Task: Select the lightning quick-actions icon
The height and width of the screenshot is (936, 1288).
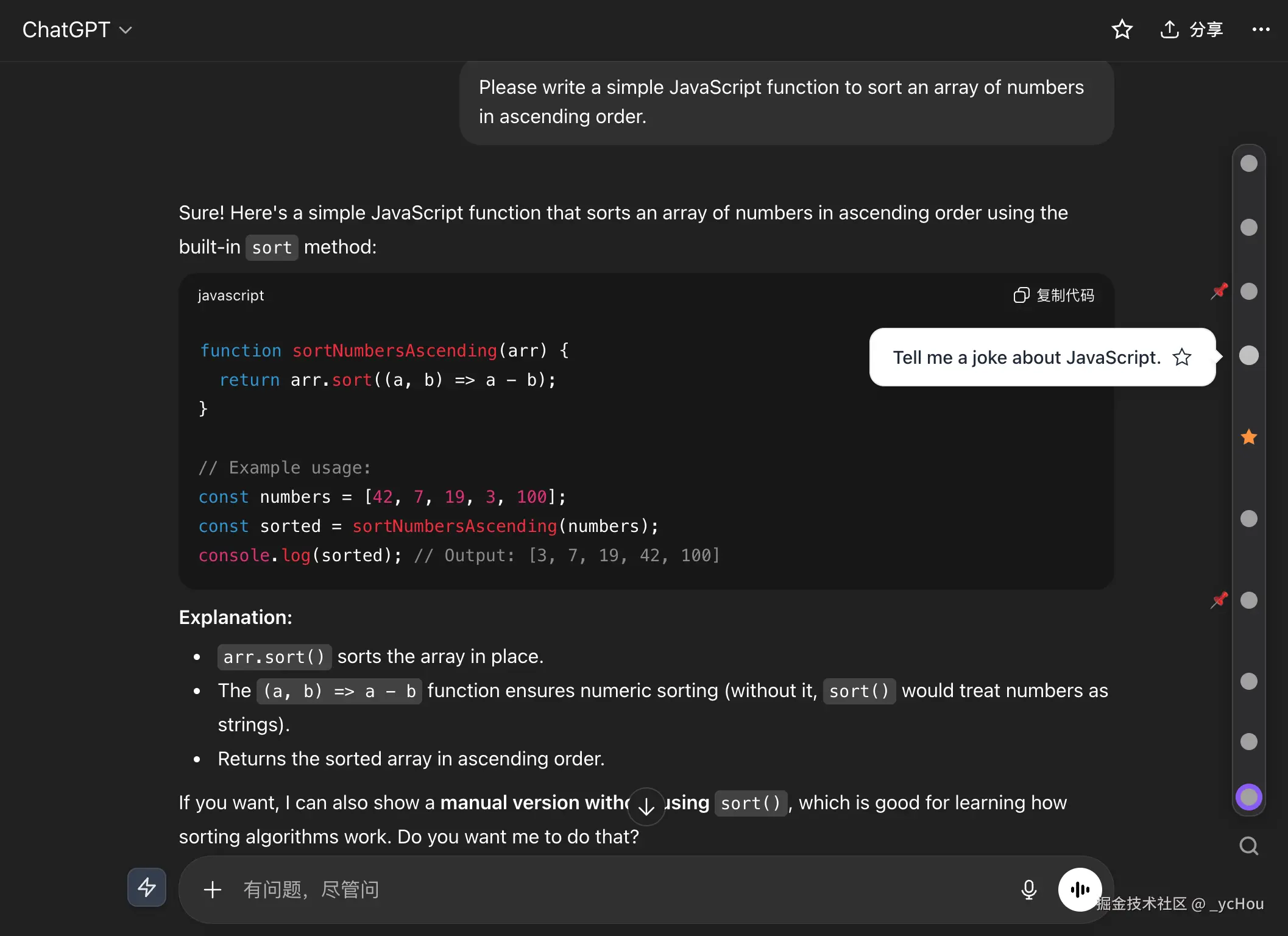Action: point(146,888)
